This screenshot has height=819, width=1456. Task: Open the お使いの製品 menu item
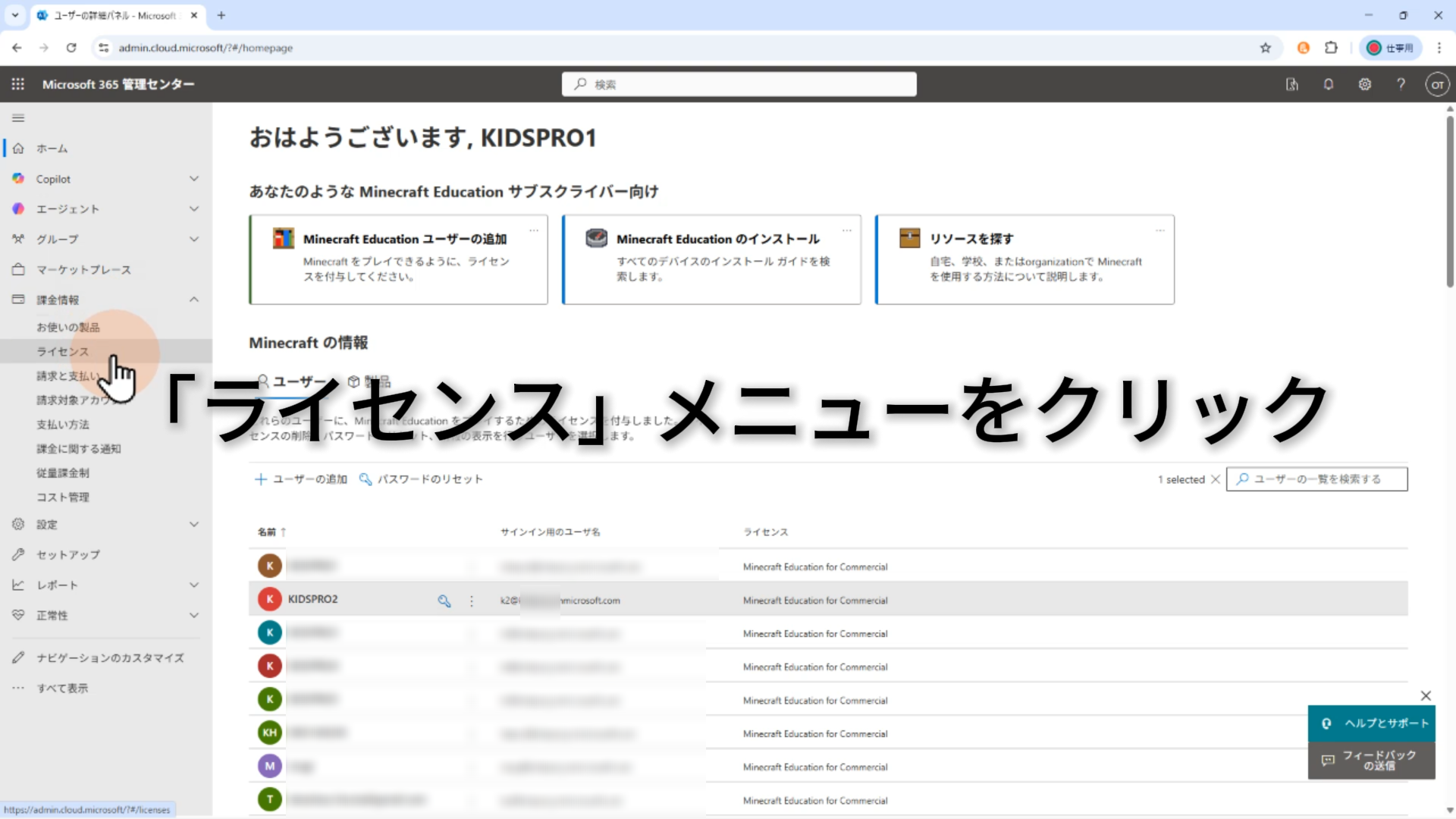click(x=68, y=327)
